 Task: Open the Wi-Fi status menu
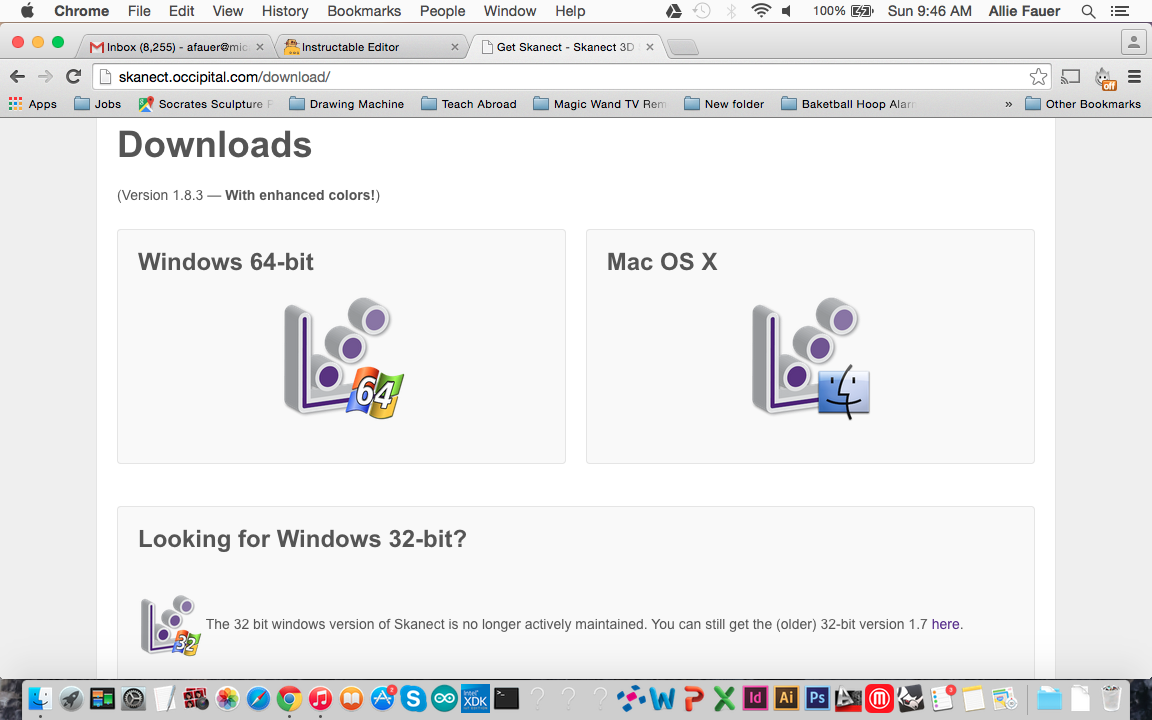[761, 11]
